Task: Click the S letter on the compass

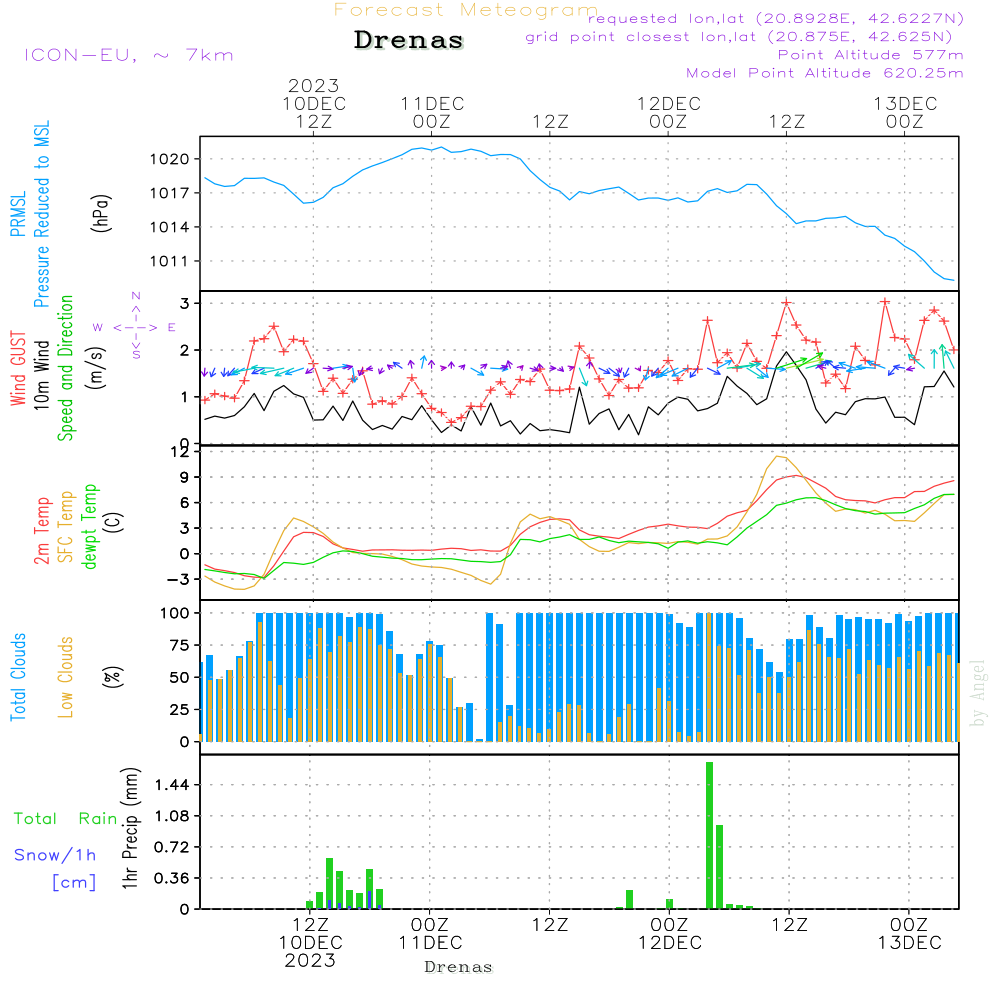Action: (x=135, y=355)
